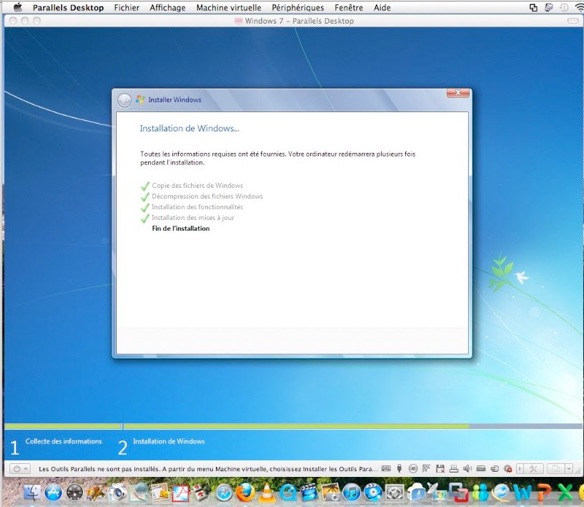584x507 pixels.
Task: Click the printer icon in status bar
Action: (454, 469)
